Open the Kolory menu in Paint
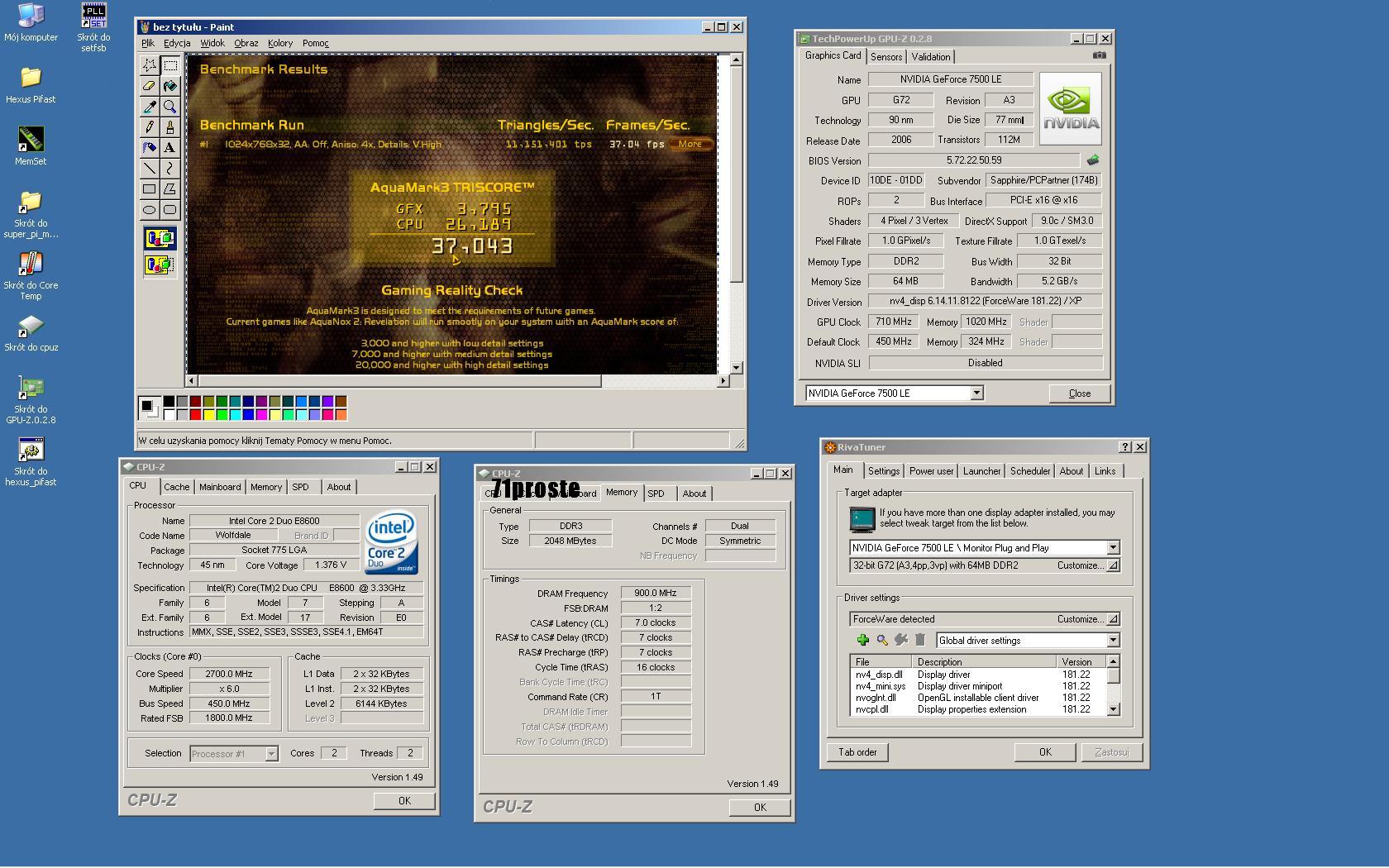1389x868 pixels. [x=279, y=43]
